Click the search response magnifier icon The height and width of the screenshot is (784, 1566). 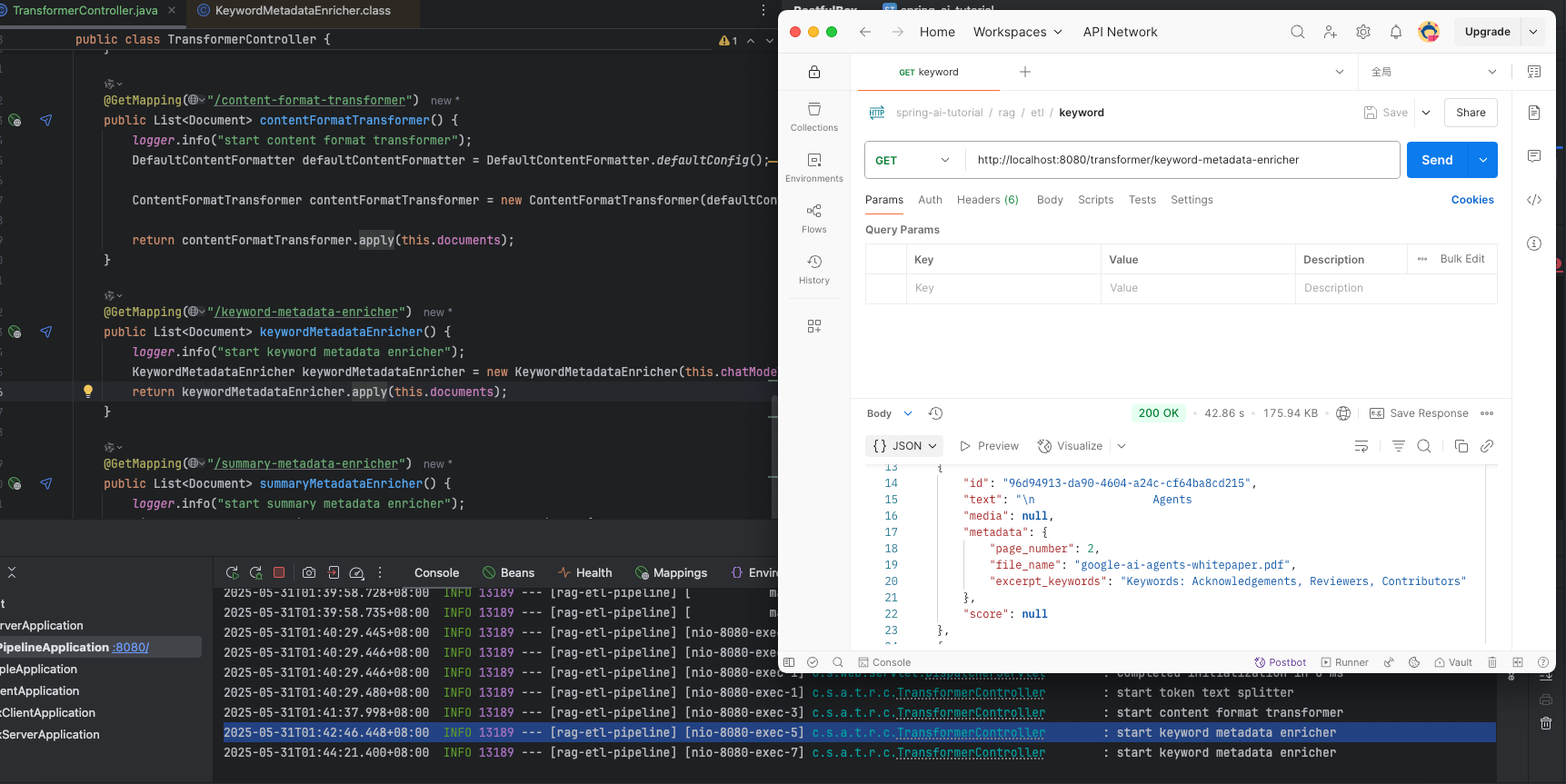point(1424,446)
